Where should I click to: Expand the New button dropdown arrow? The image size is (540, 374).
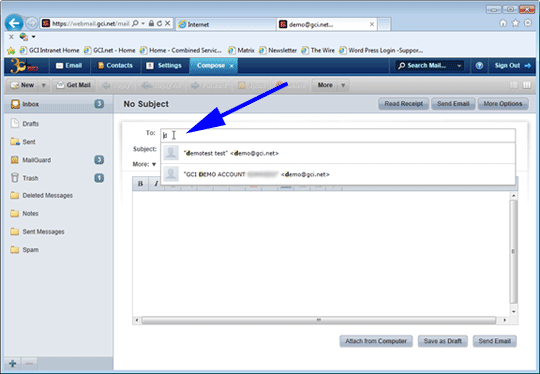tap(44, 85)
